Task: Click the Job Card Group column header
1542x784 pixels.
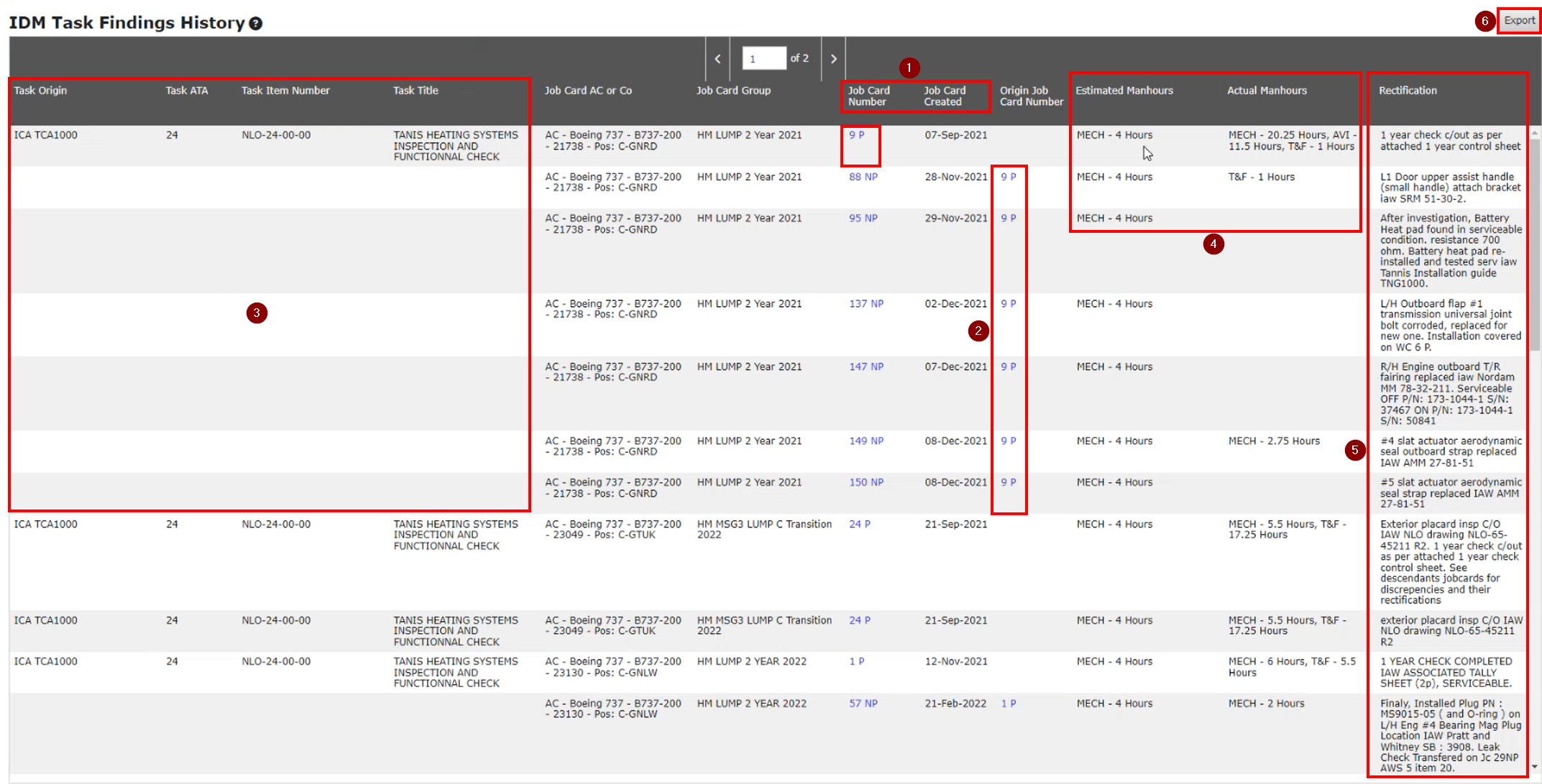Action: (733, 91)
